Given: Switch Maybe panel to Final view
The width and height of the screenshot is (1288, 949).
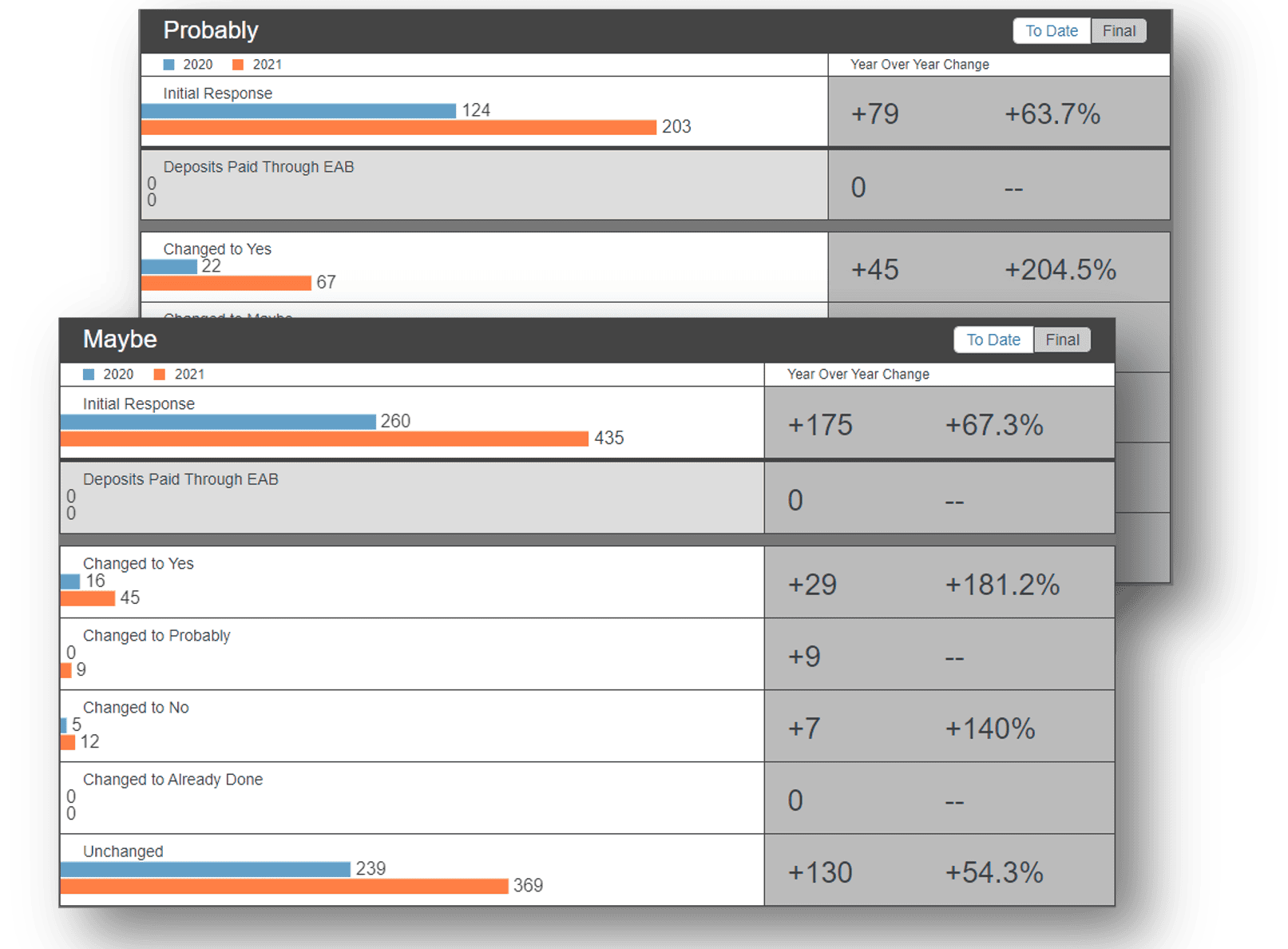Looking at the screenshot, I should [x=1062, y=340].
